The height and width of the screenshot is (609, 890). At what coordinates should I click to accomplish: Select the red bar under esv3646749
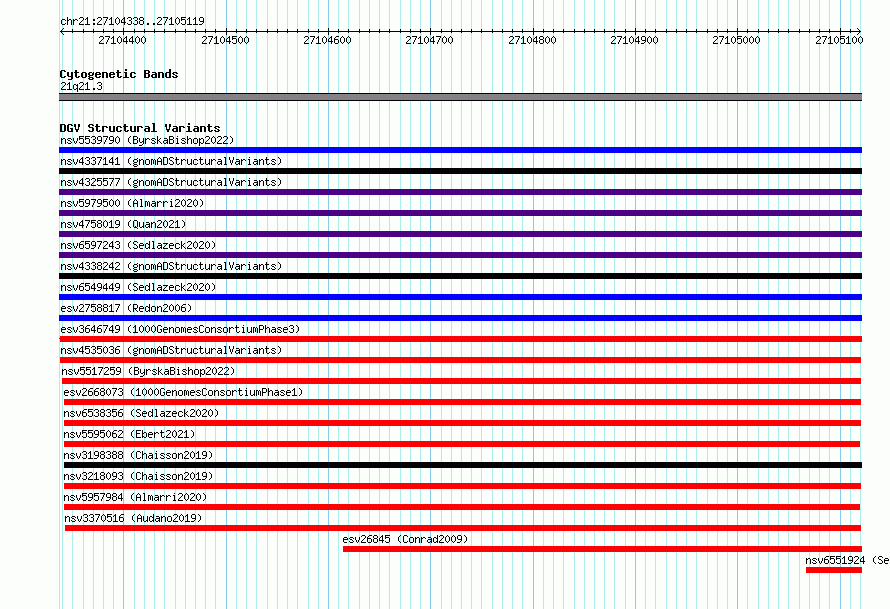(460, 339)
